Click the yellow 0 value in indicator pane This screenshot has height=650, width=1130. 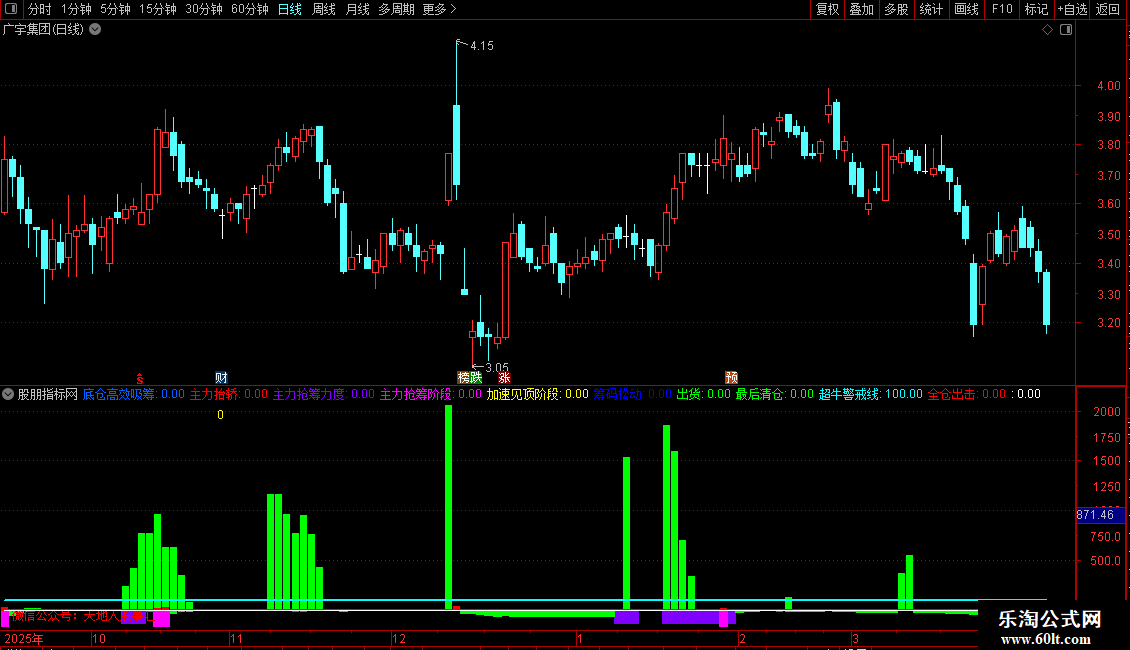221,415
